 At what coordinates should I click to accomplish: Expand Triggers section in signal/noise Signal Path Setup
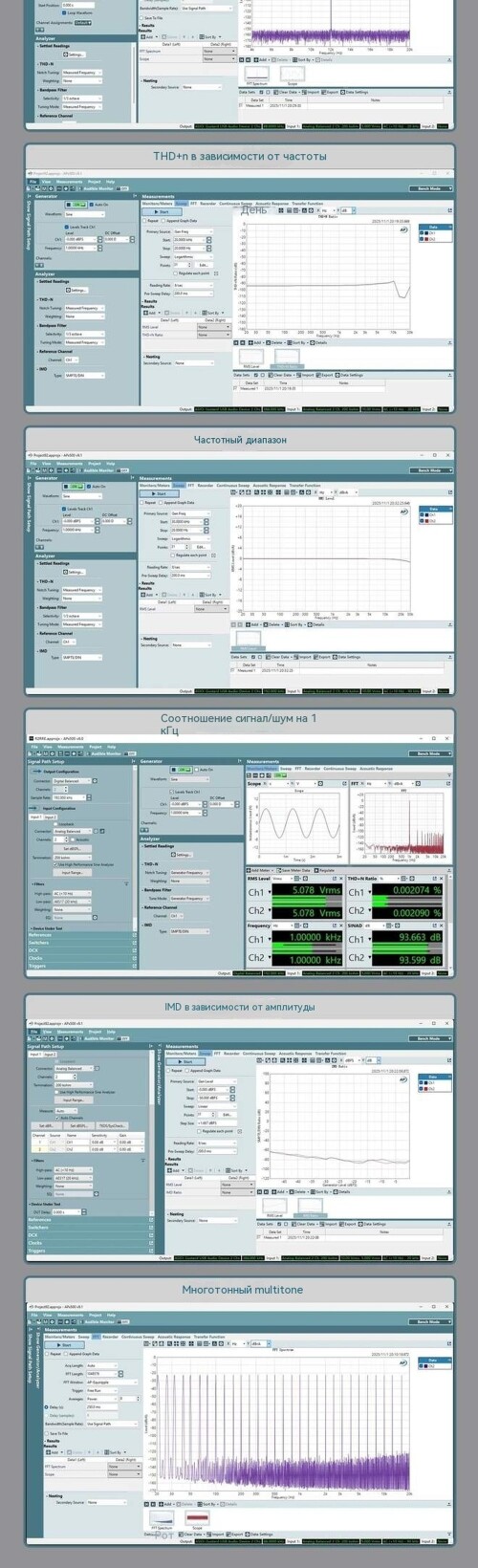tap(83, 966)
